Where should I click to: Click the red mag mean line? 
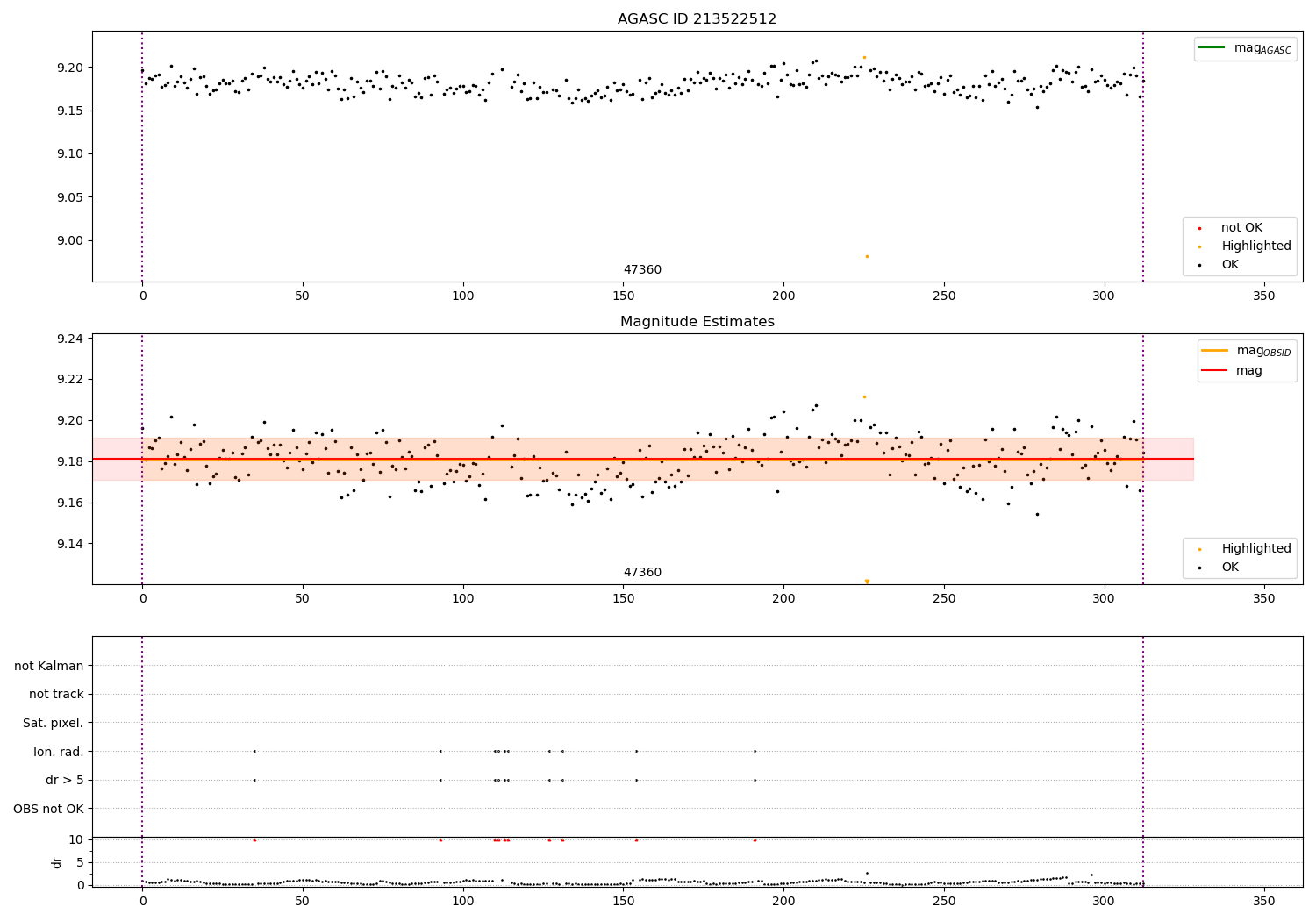(642, 459)
